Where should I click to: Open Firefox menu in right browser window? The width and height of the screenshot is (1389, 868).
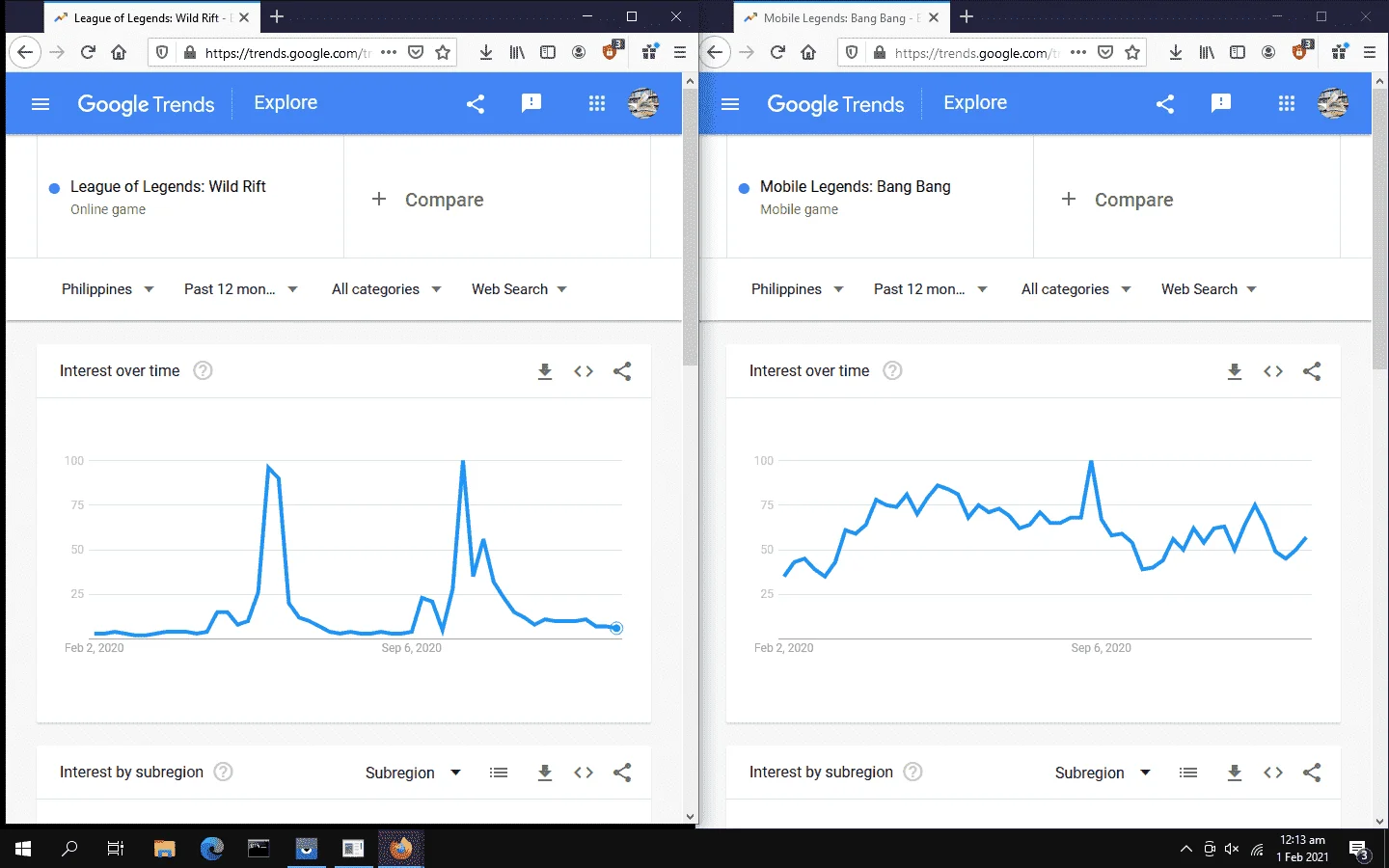click(x=1370, y=52)
